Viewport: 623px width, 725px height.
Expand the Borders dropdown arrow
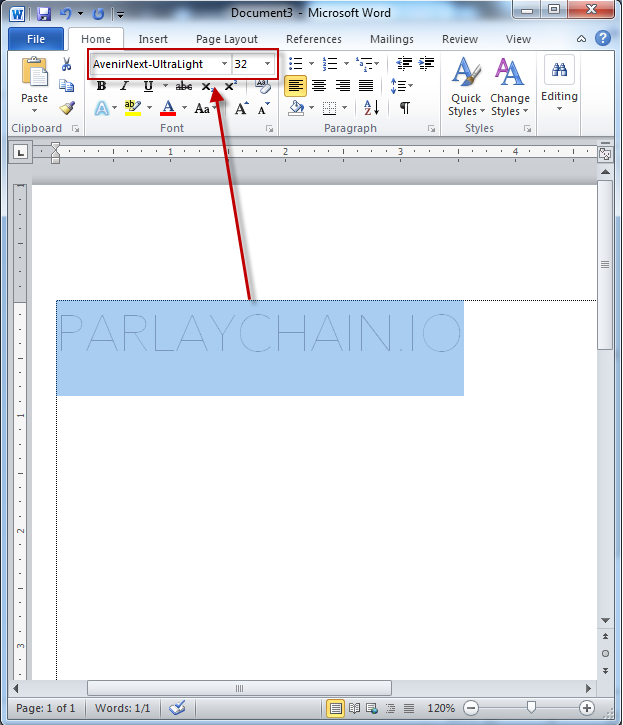pos(345,108)
